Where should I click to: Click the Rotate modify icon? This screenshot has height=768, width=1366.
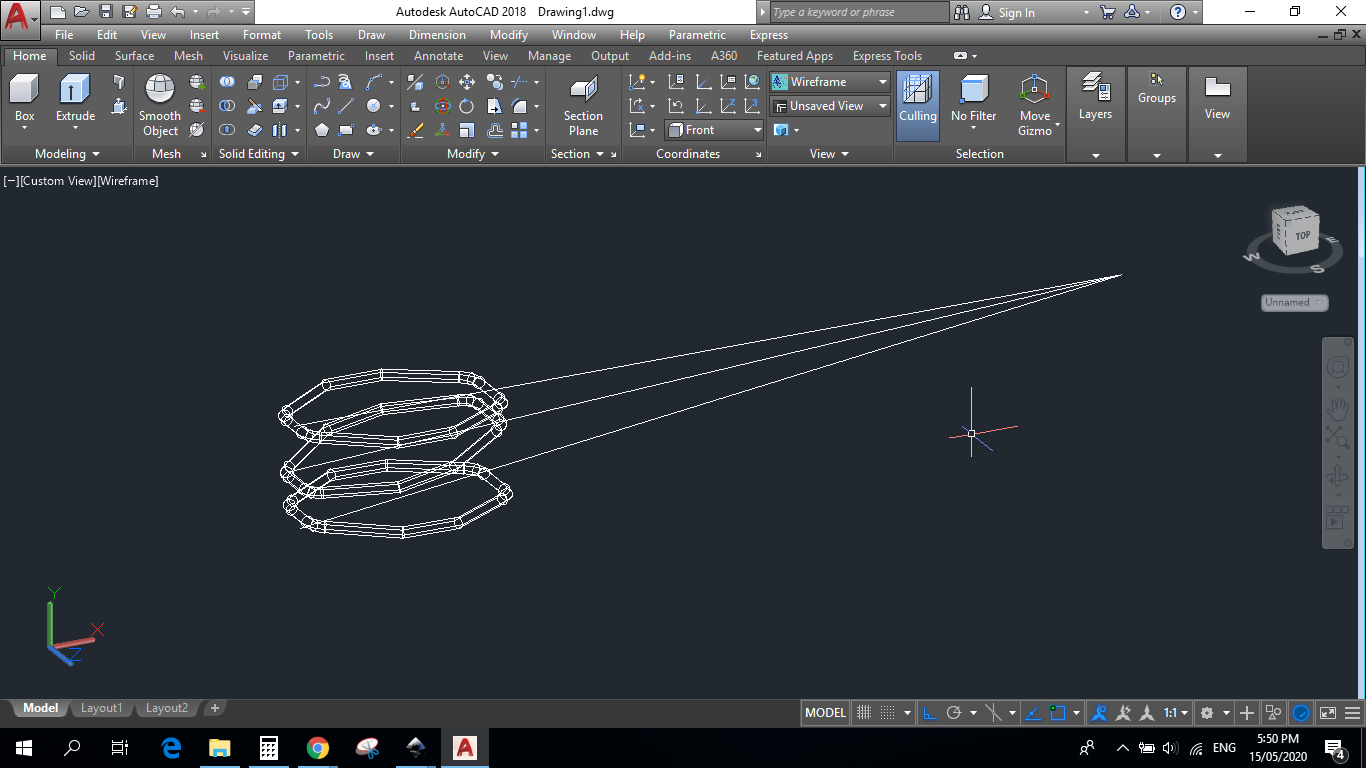466,106
